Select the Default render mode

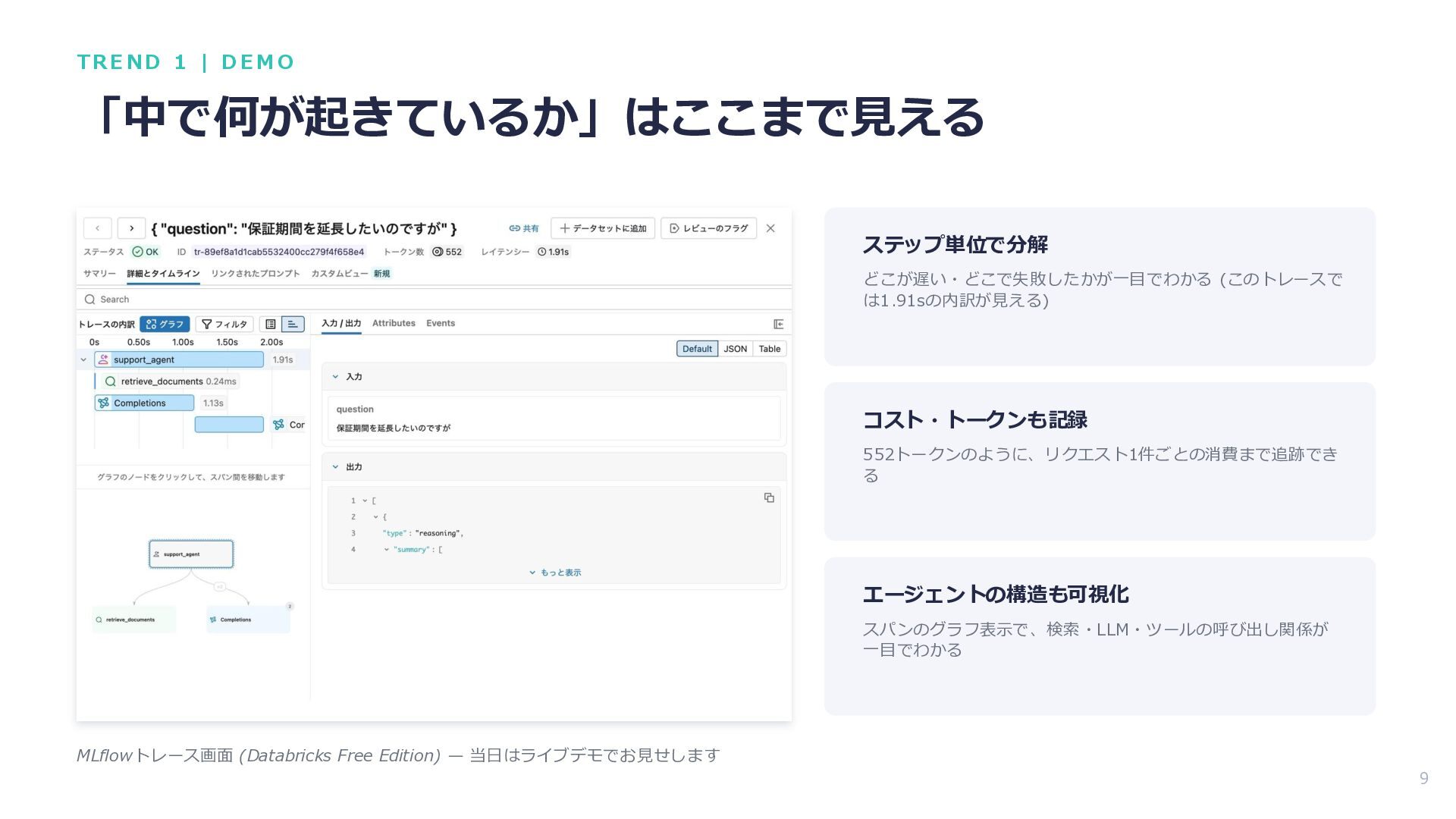(x=697, y=349)
